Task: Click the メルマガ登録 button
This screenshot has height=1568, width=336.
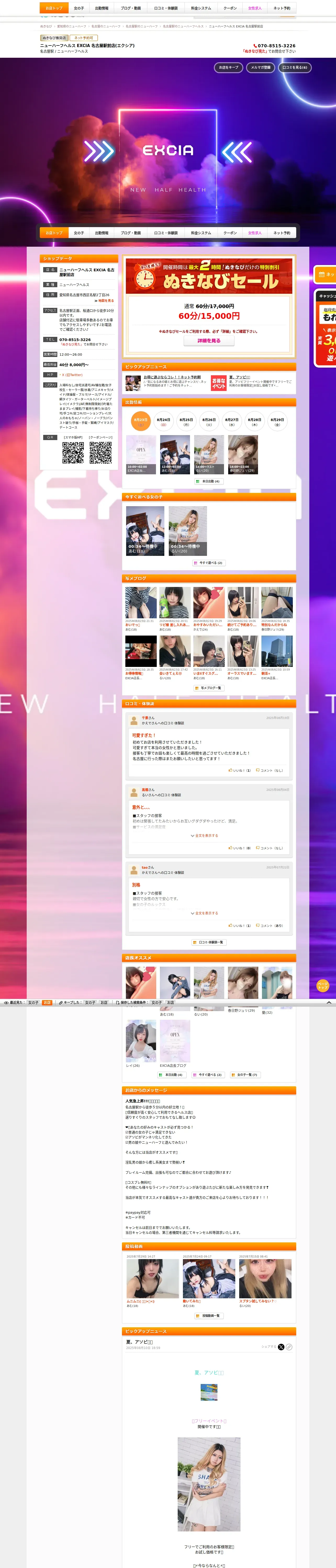Action: coord(260,68)
